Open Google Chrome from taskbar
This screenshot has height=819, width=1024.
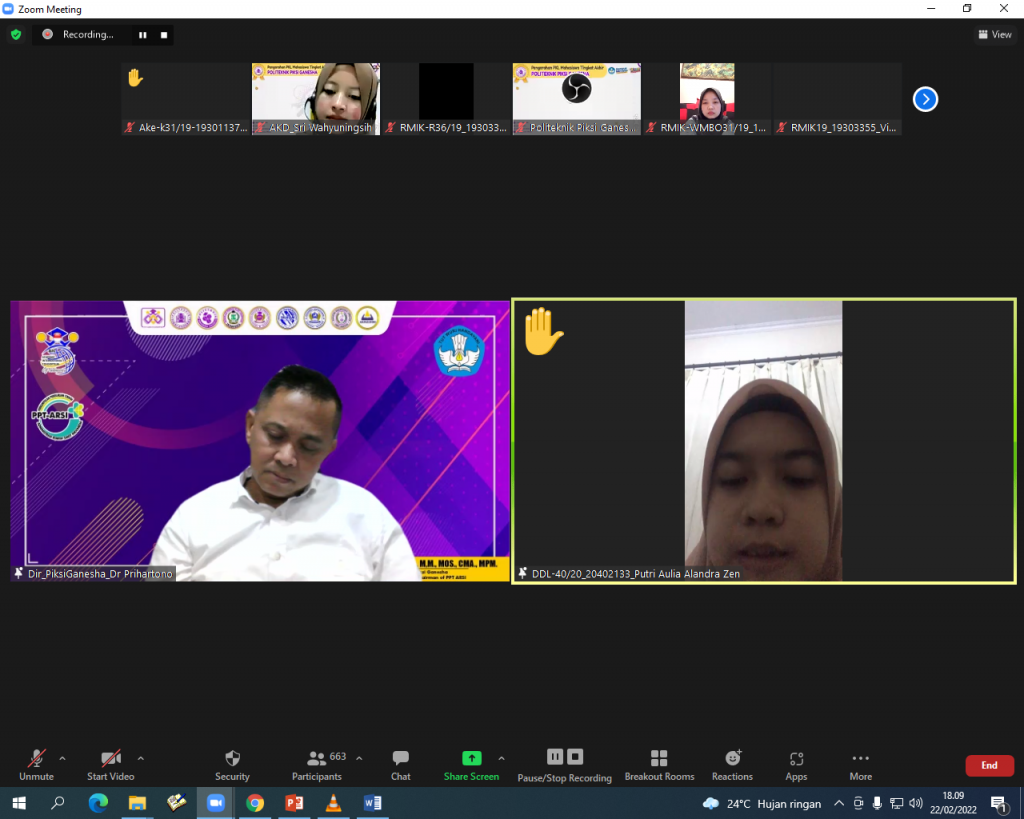click(255, 803)
